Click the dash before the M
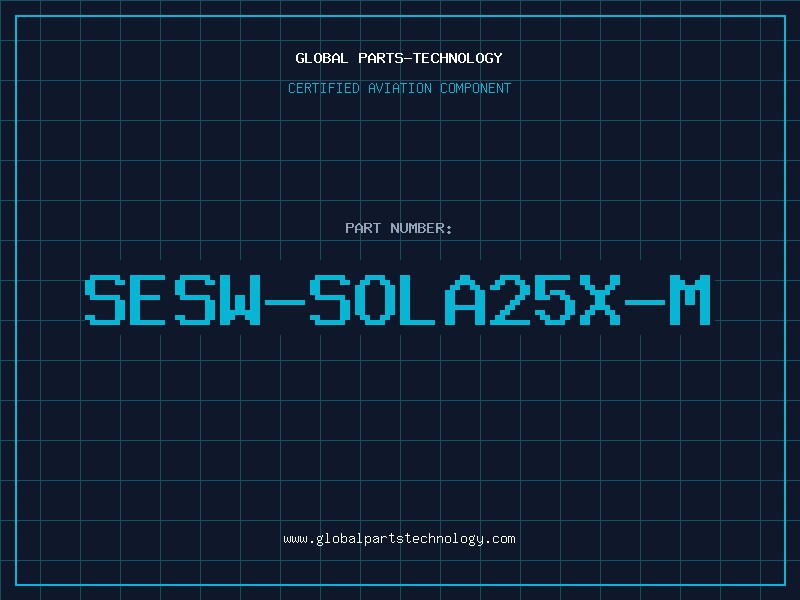The image size is (800, 600). coord(645,302)
